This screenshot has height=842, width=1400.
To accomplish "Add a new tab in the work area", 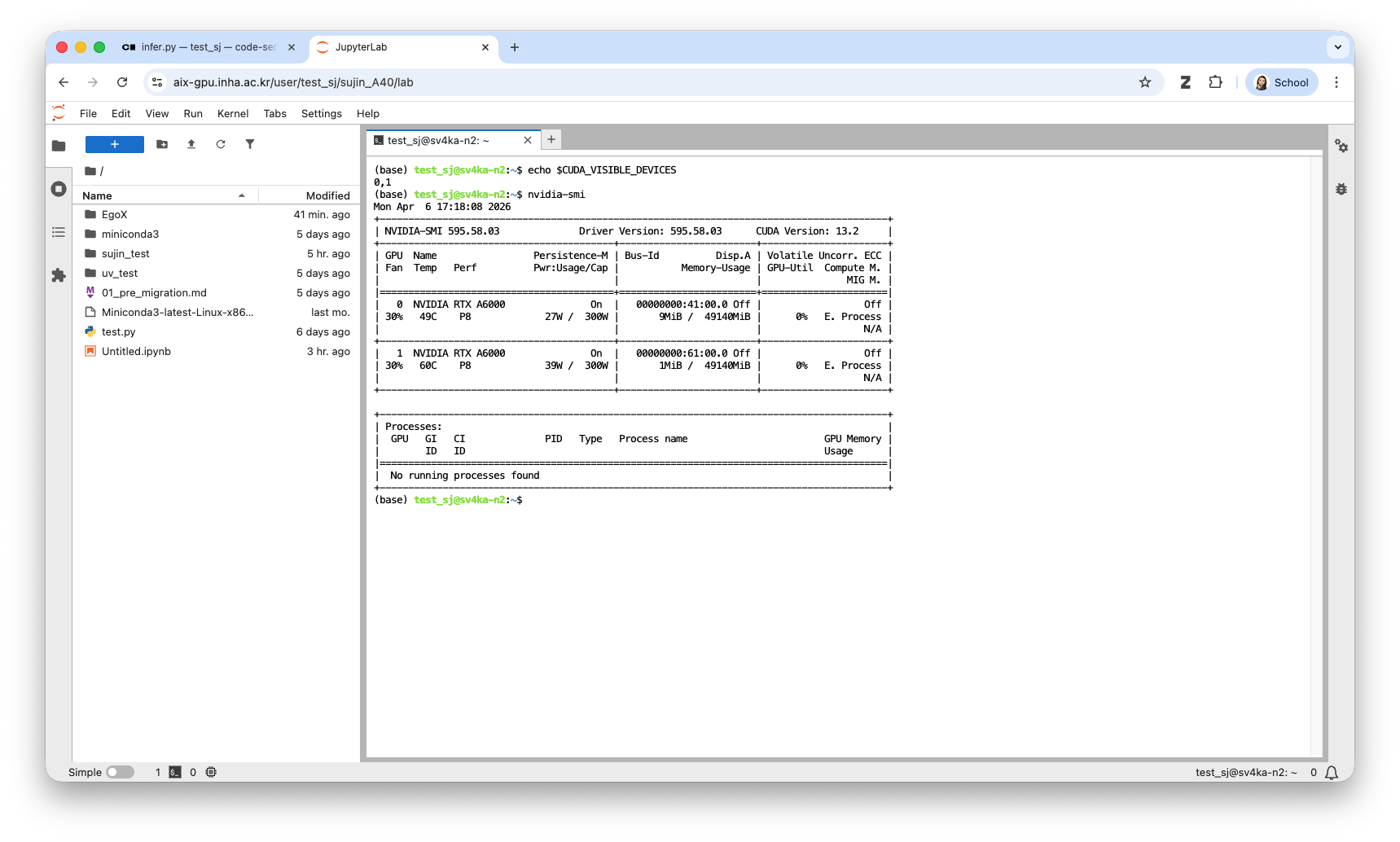I will pos(551,139).
